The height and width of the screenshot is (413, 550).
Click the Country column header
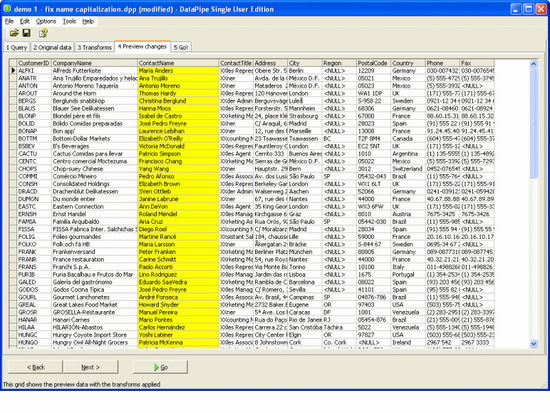pos(408,63)
